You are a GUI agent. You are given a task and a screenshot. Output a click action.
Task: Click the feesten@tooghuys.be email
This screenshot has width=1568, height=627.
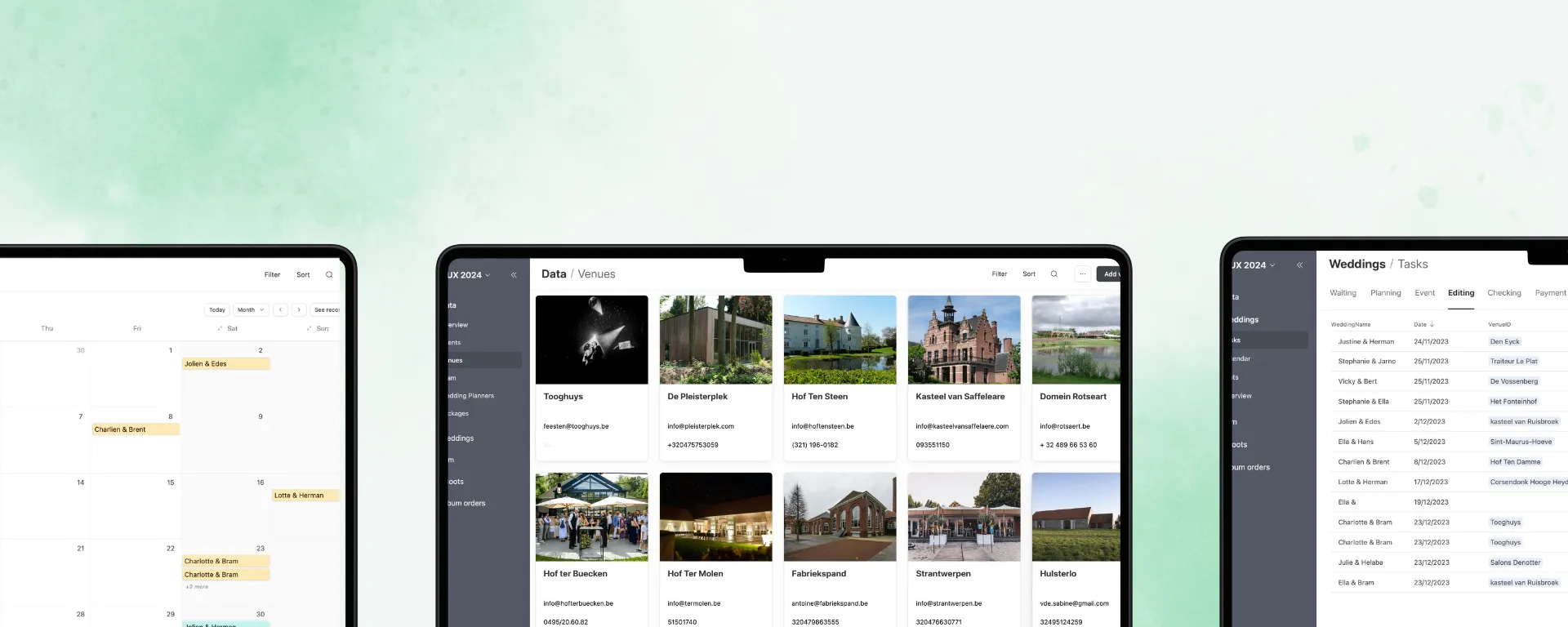pyautogui.click(x=576, y=426)
